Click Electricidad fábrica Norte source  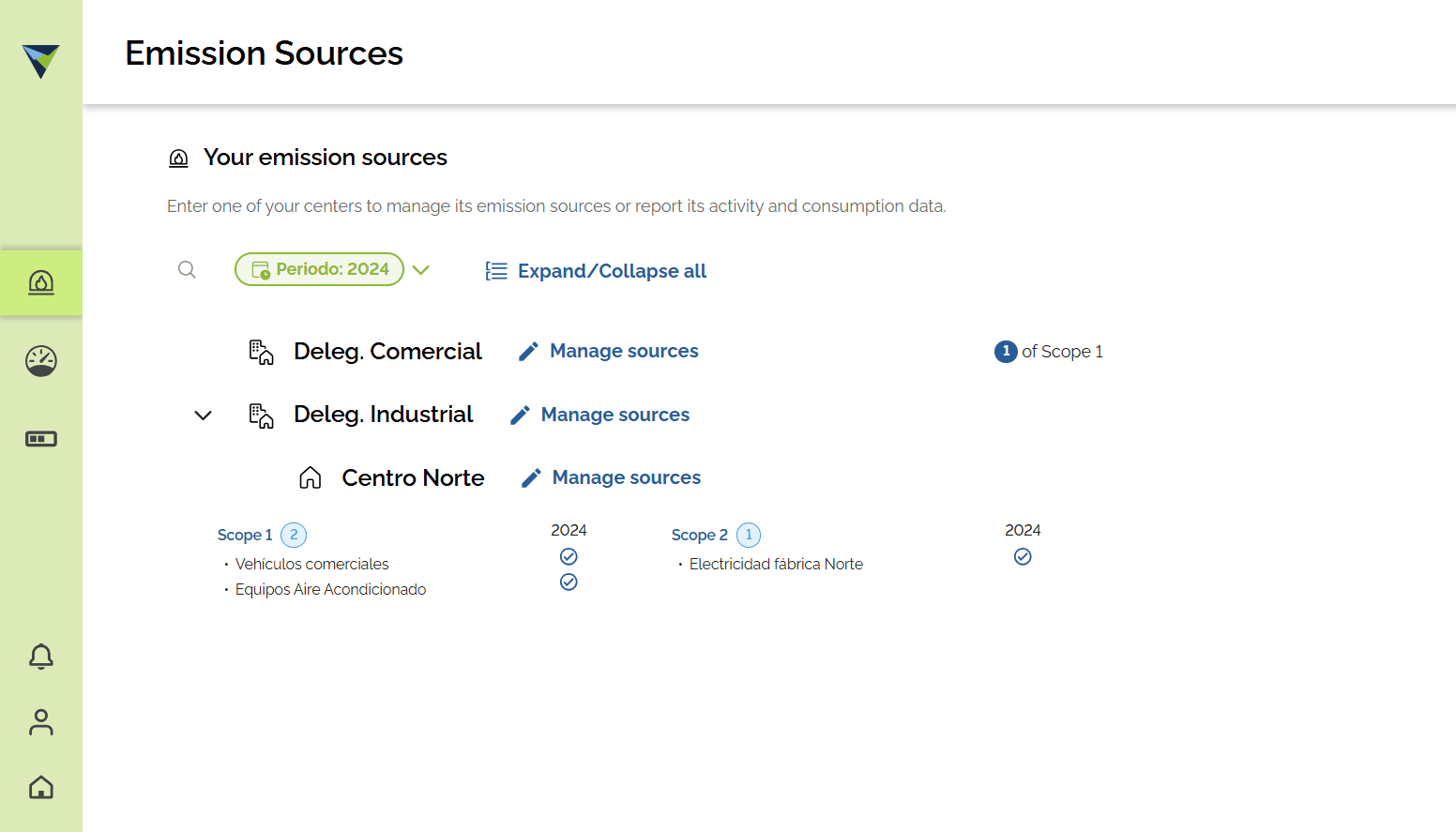pyautogui.click(x=776, y=564)
